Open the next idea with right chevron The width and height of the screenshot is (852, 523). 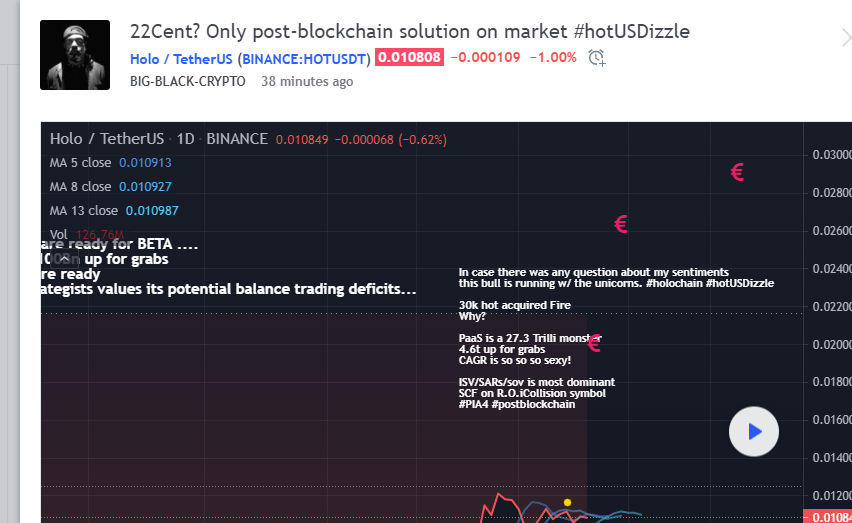tap(845, 39)
